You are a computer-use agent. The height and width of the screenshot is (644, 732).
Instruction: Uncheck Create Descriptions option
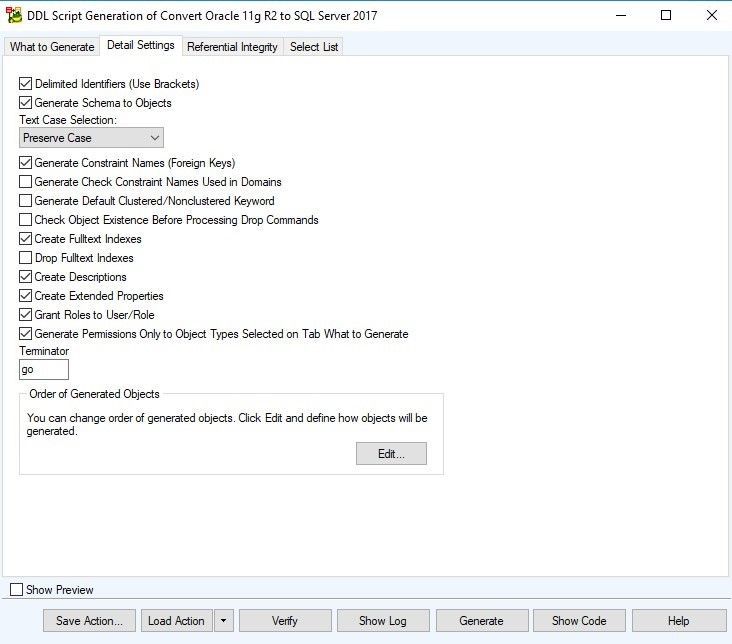coord(26,276)
